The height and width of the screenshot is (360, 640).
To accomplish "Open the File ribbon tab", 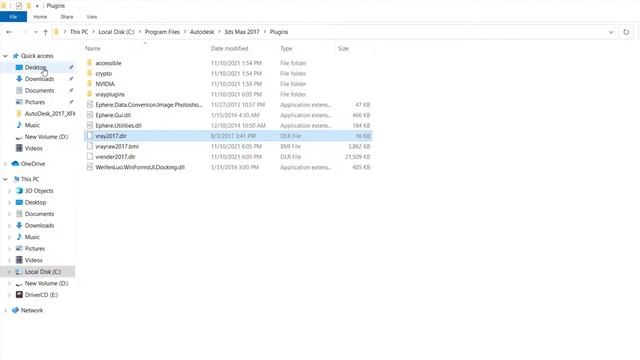I will click(x=13, y=17).
